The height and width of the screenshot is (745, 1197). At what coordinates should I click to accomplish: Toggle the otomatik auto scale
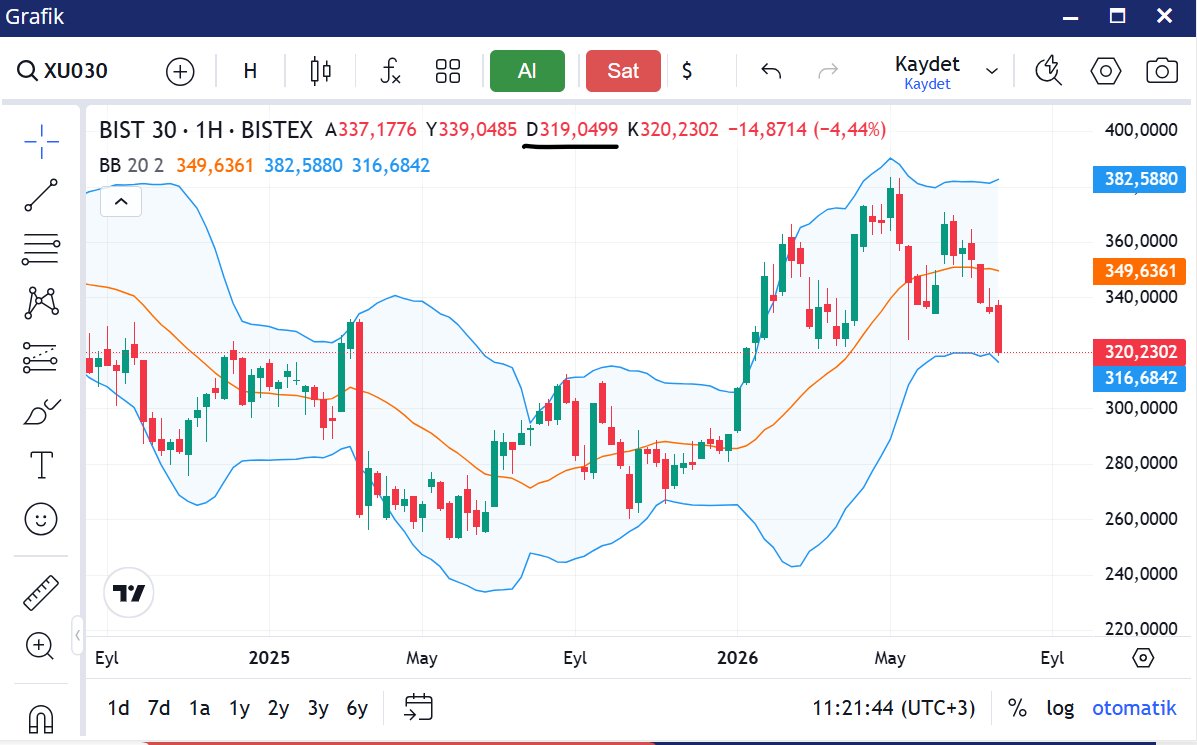tap(1134, 708)
